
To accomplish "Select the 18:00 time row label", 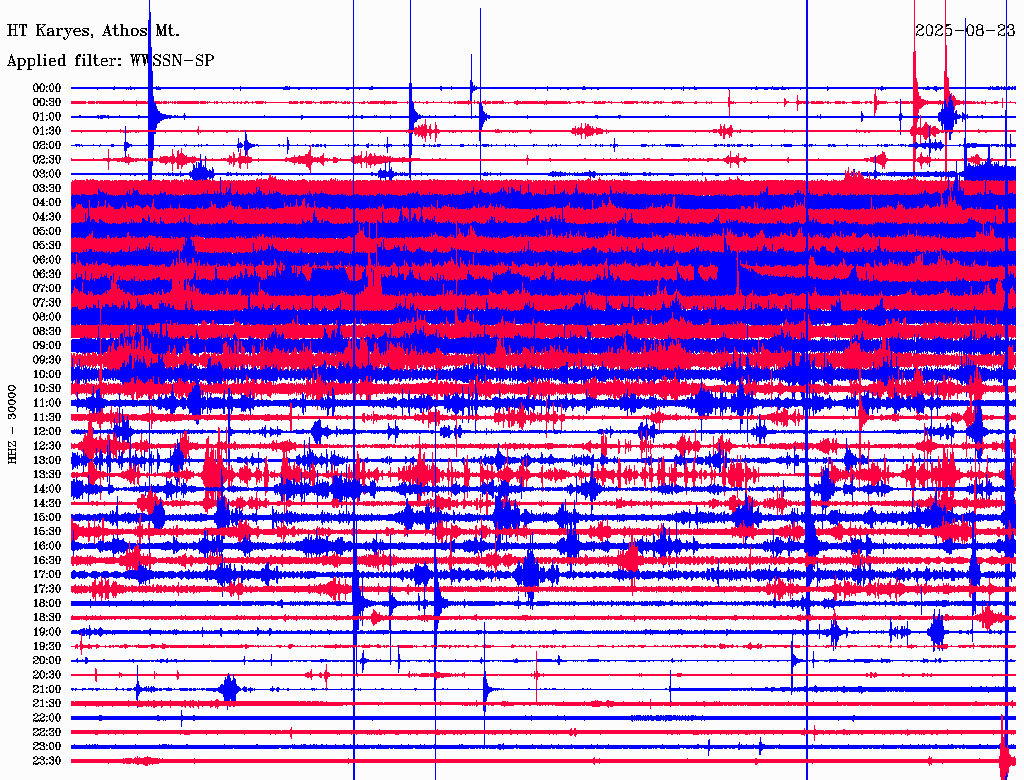I will pyautogui.click(x=47, y=604).
